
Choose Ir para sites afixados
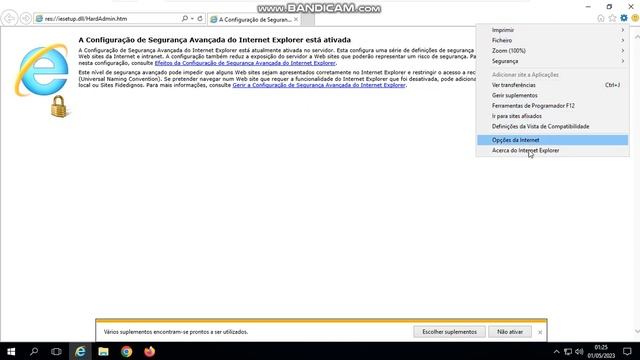[x=553, y=116]
